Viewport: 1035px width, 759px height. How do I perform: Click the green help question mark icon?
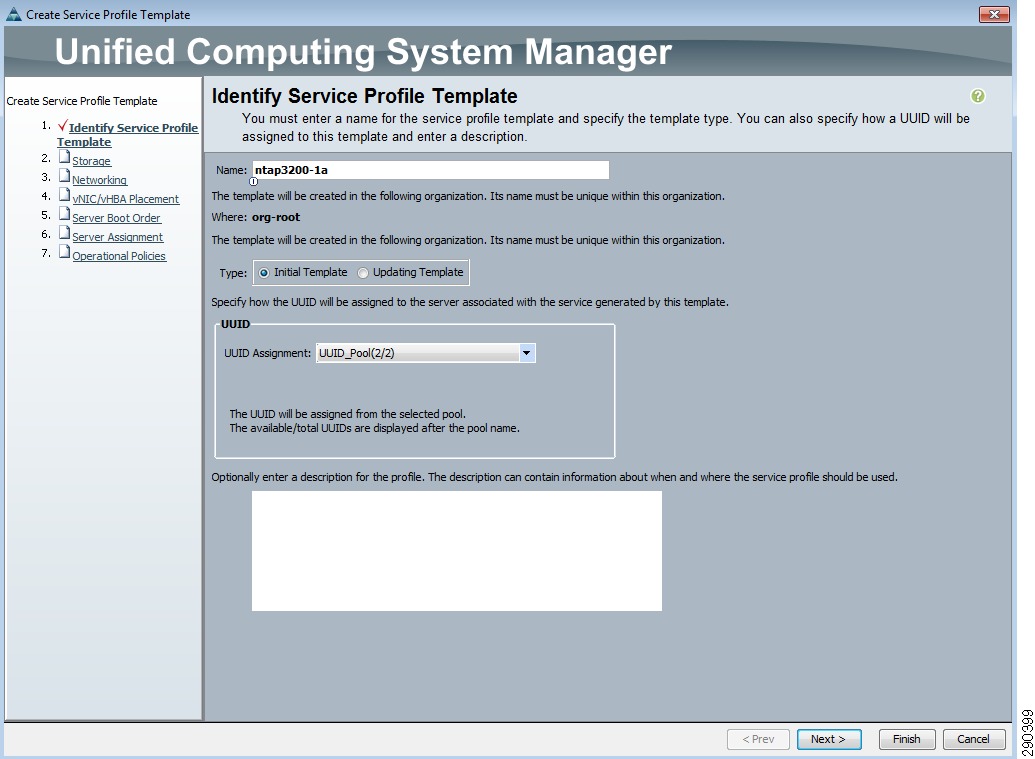978,96
